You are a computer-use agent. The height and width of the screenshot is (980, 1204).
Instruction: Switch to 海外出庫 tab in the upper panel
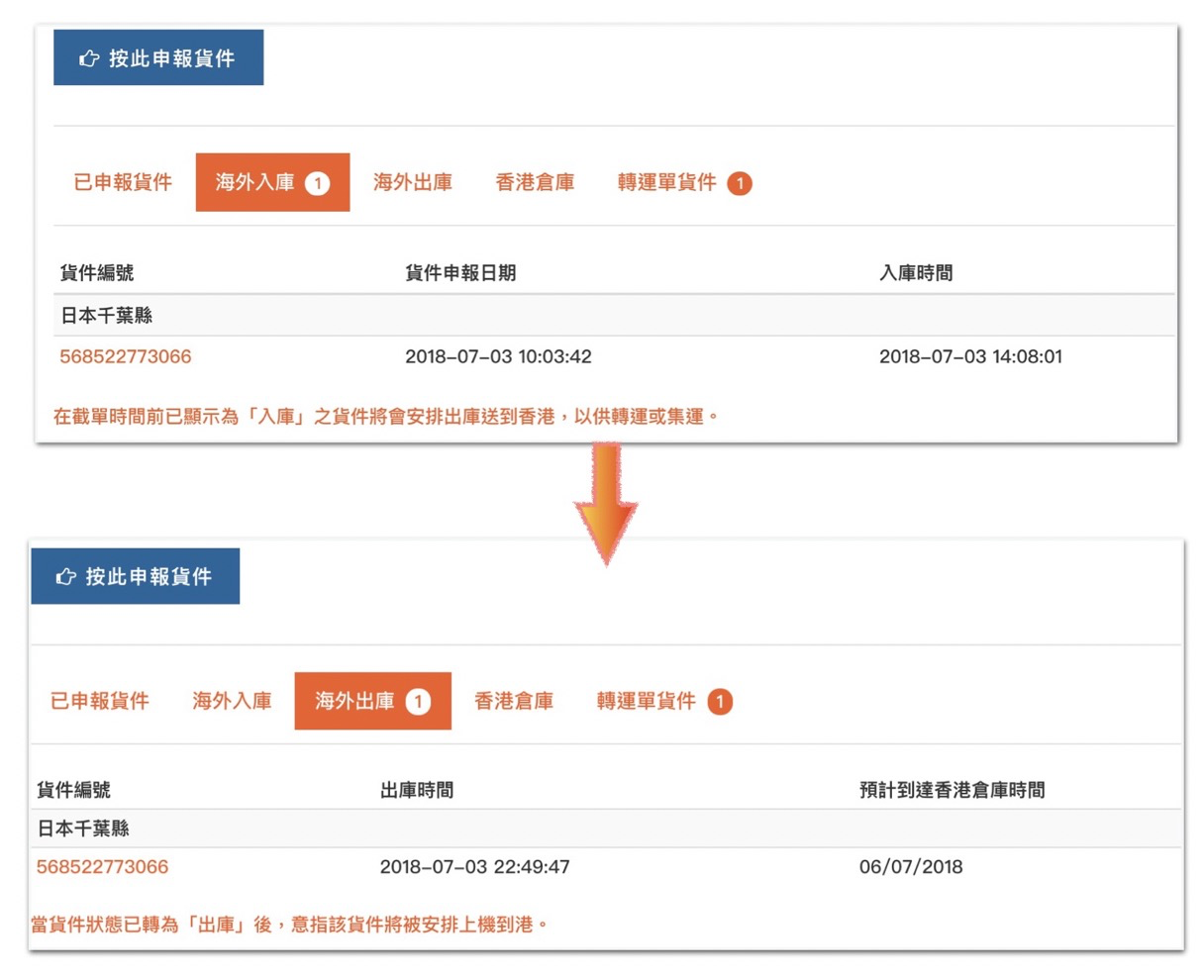[413, 182]
